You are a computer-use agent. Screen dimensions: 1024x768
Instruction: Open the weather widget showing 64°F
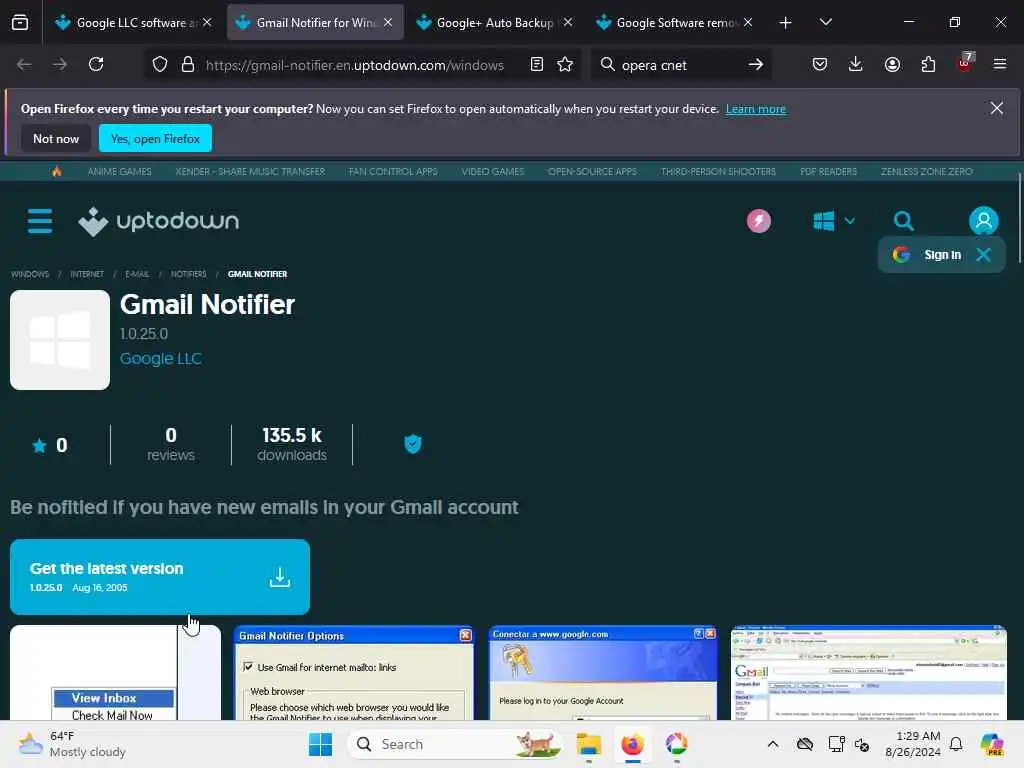72,744
